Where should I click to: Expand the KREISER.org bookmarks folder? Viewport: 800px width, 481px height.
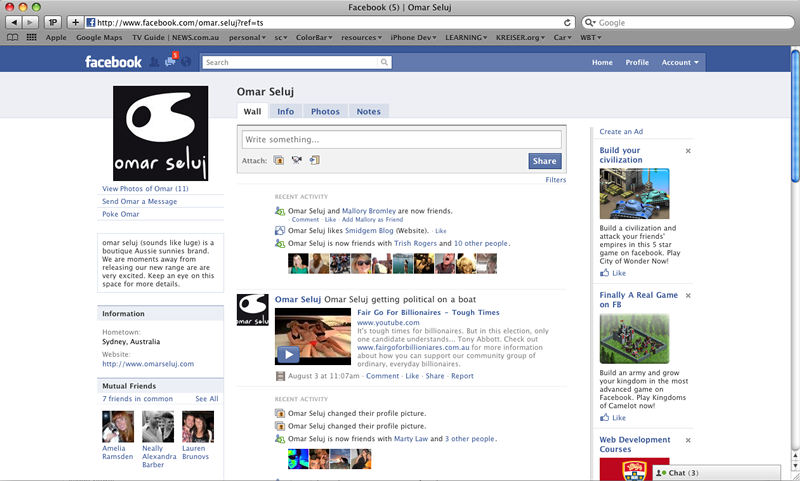520,37
